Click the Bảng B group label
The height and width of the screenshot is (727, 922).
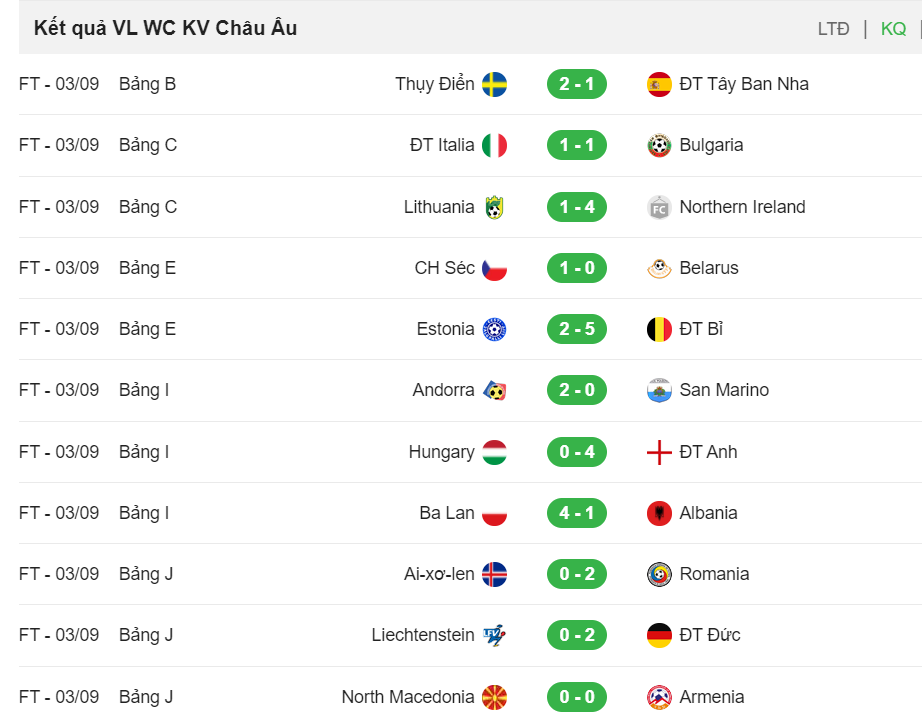(x=148, y=84)
